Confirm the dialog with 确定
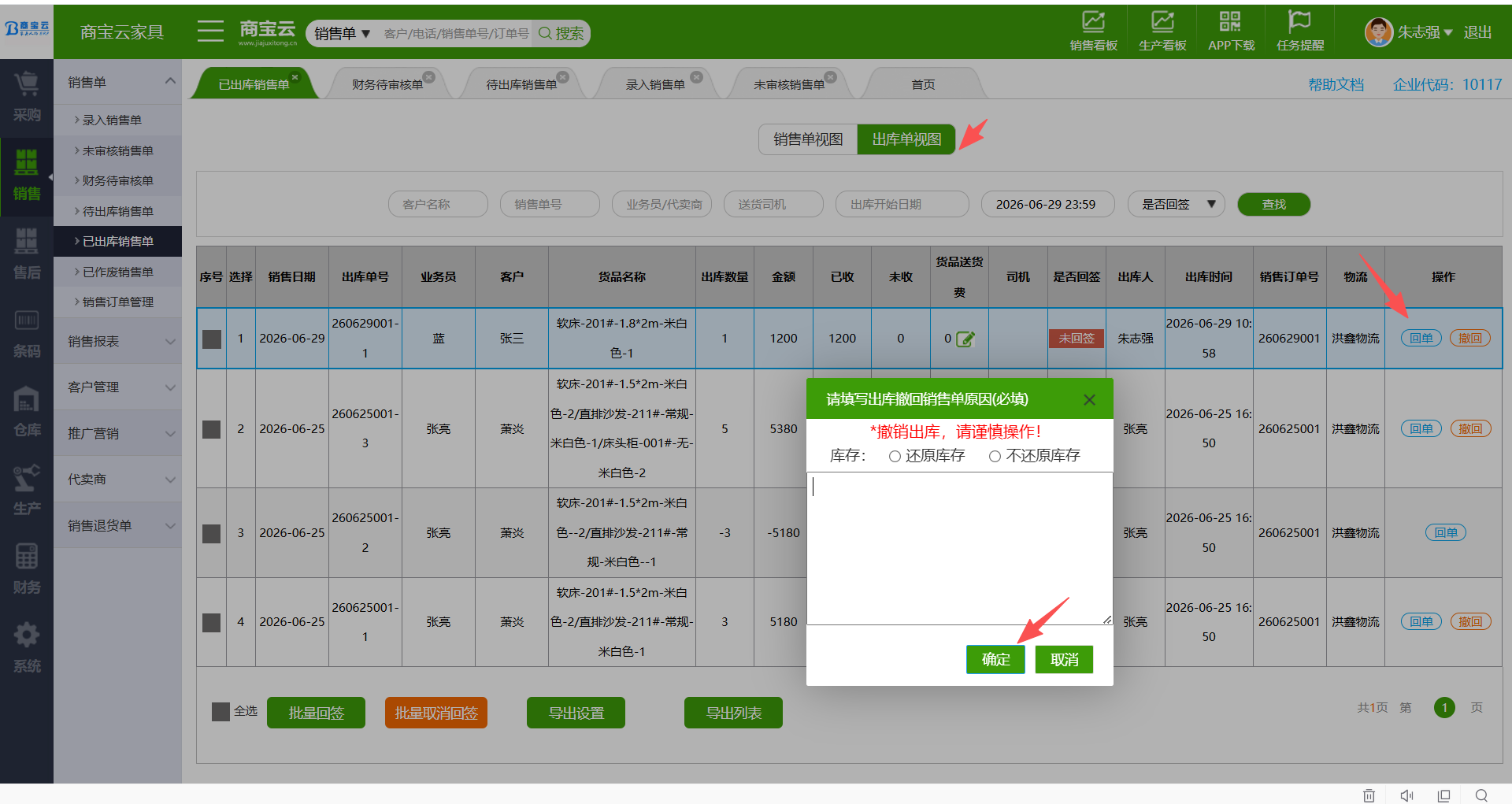 (995, 659)
